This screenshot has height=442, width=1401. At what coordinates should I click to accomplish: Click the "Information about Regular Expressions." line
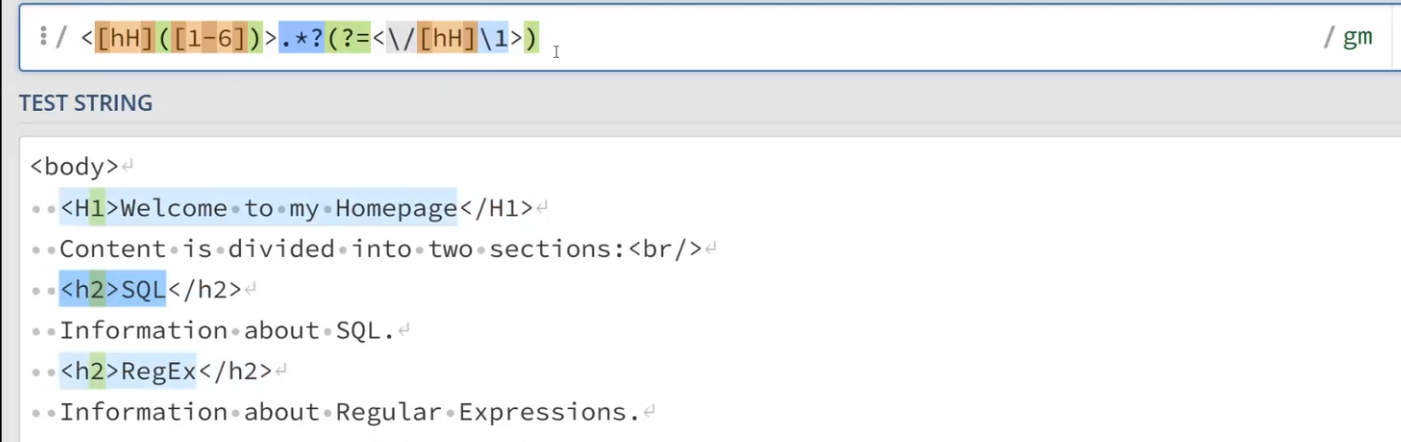[x=348, y=412]
